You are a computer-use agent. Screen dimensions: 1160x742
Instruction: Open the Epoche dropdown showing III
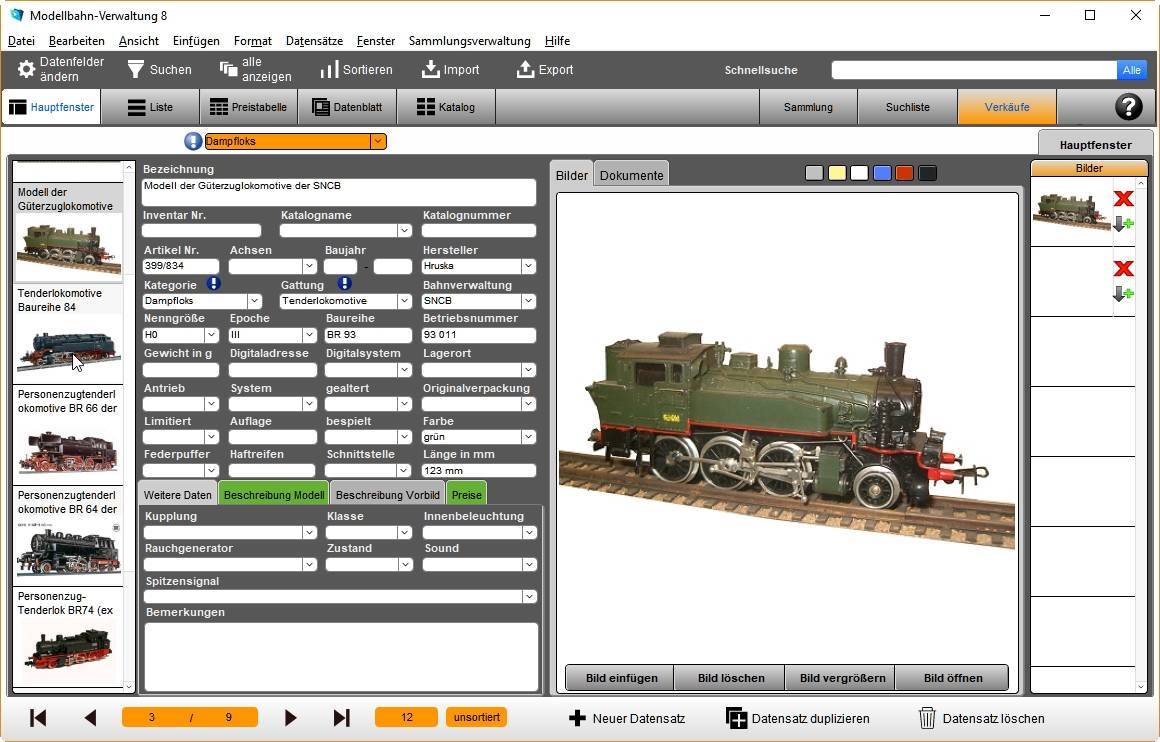(309, 335)
